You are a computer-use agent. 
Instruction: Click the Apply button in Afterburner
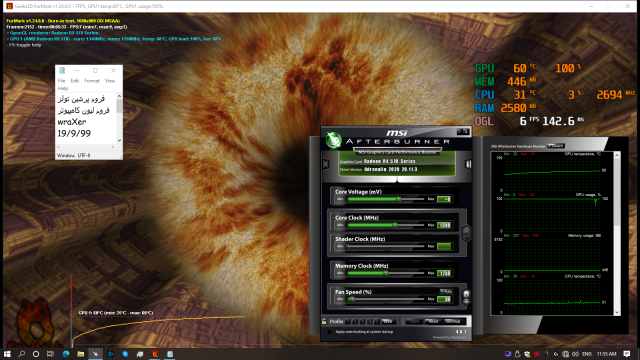[x=413, y=322]
